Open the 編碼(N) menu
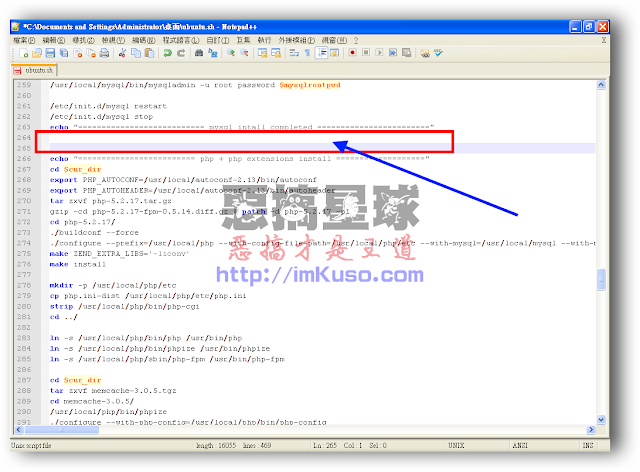Screen dimensions: 640x472 tap(144, 40)
